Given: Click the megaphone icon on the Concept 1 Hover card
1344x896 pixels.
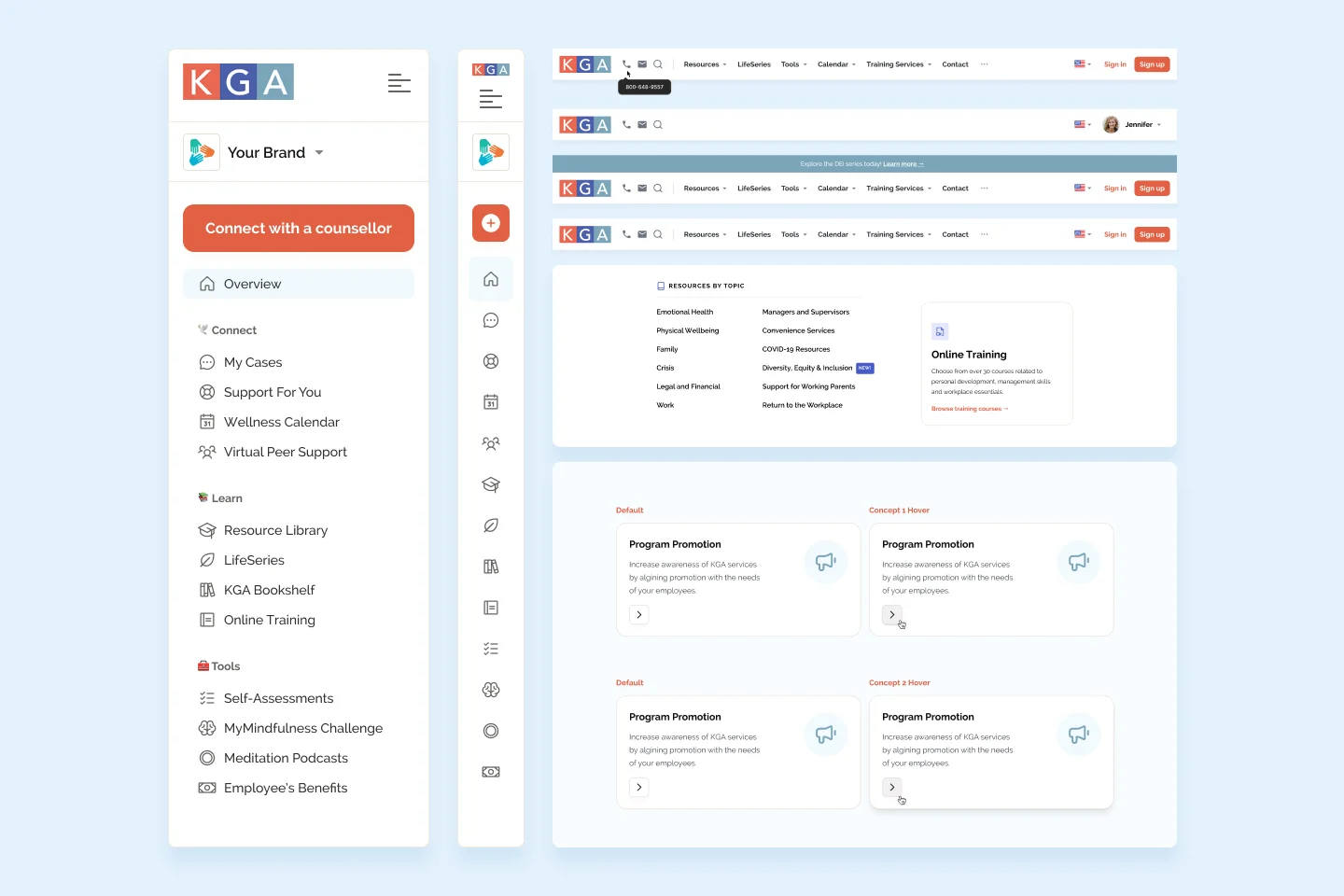Looking at the screenshot, I should 1079,562.
